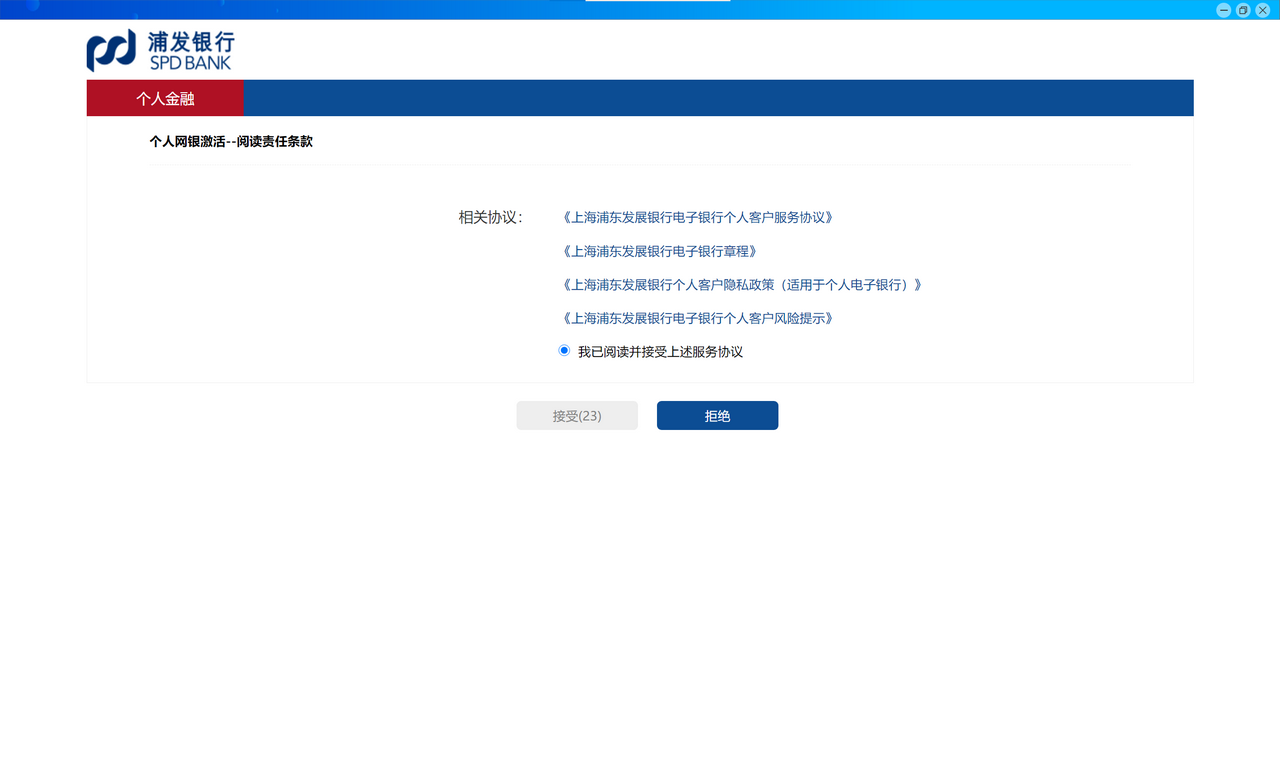Minimize the online banking window
The image size is (1280, 767).
pyautogui.click(x=1223, y=10)
